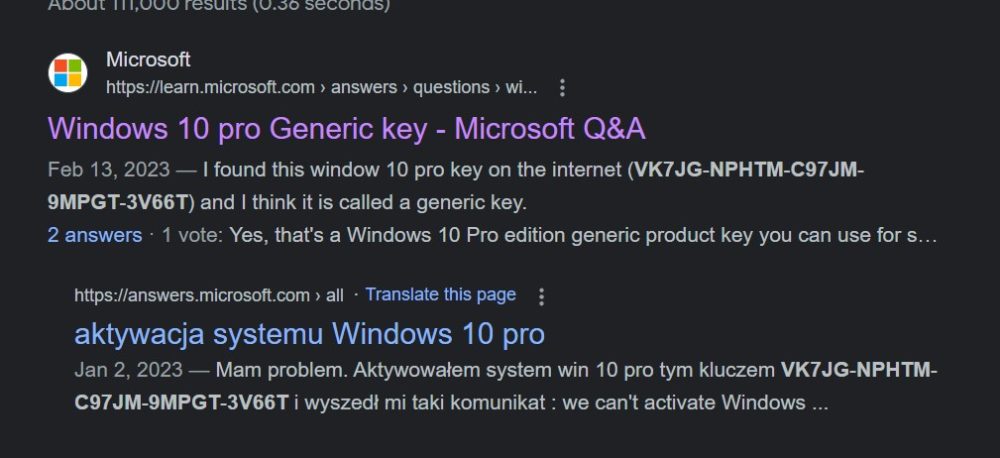Image resolution: width=1000 pixels, height=458 pixels.
Task: Open the Windows 10 pro Generic key result
Action: coord(346,129)
